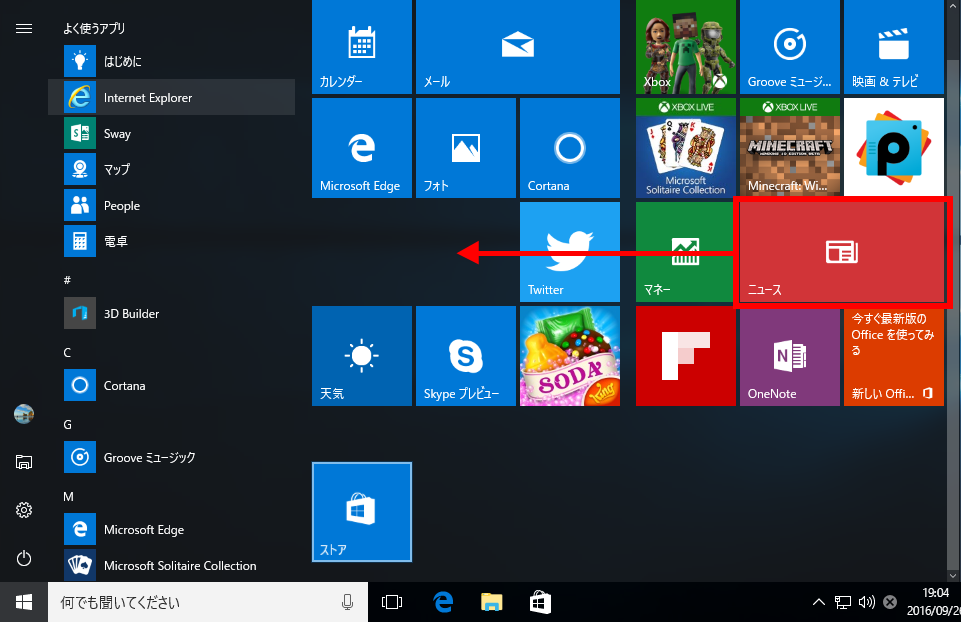Screen dimensions: 961x622
Task: Open the Power options button
Action: coord(24,558)
